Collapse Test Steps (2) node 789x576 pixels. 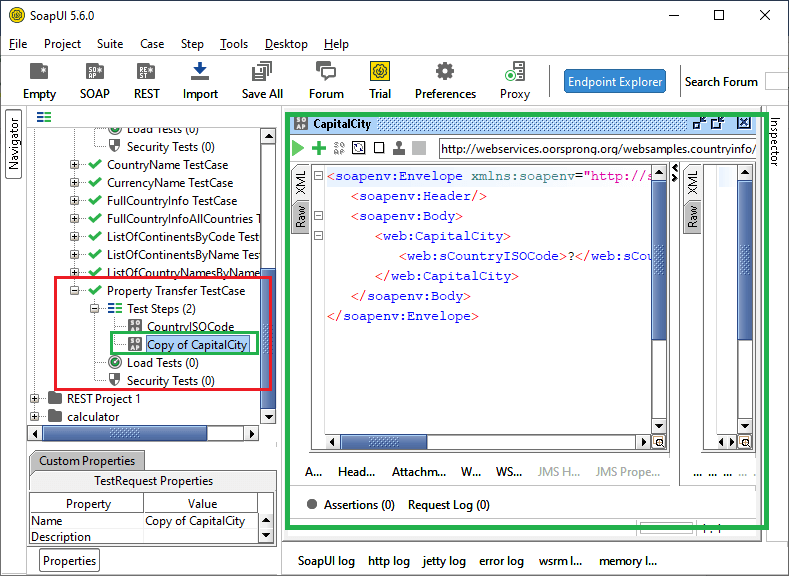[95, 308]
